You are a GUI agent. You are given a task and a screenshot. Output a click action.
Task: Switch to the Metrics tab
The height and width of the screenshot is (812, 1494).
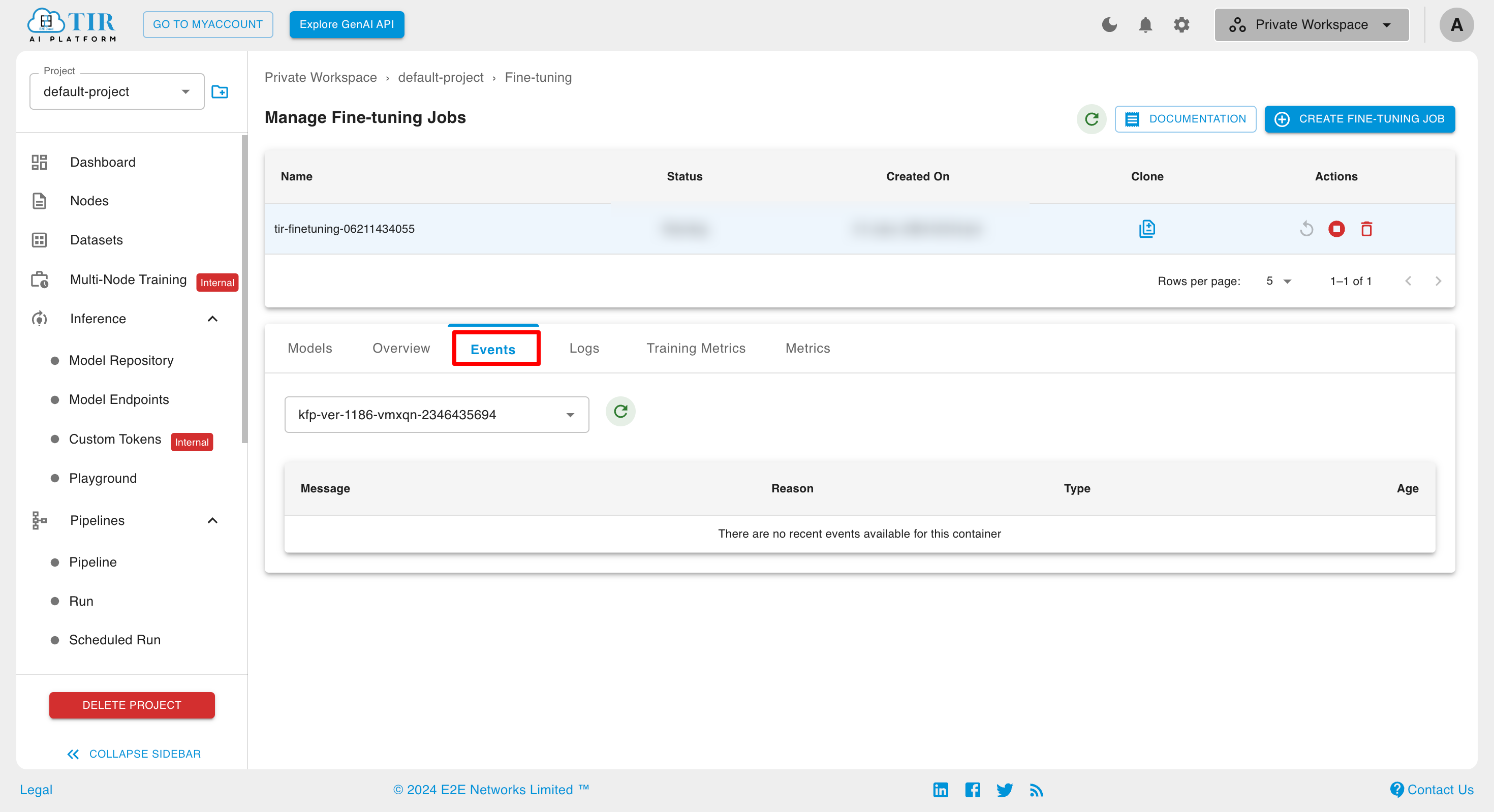coord(807,348)
